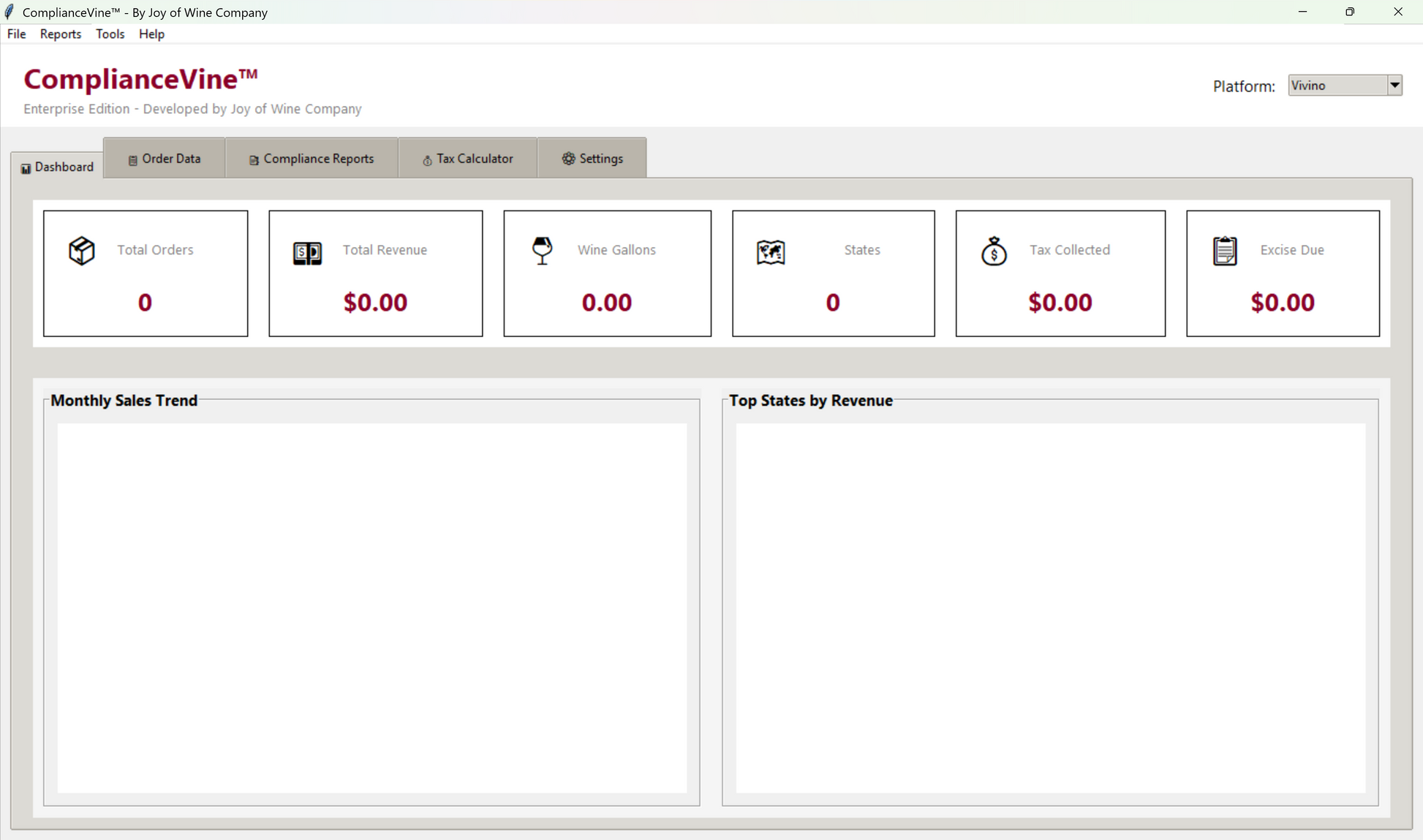
Task: Click the ComplianceVine™ title heading
Action: pyautogui.click(x=140, y=79)
